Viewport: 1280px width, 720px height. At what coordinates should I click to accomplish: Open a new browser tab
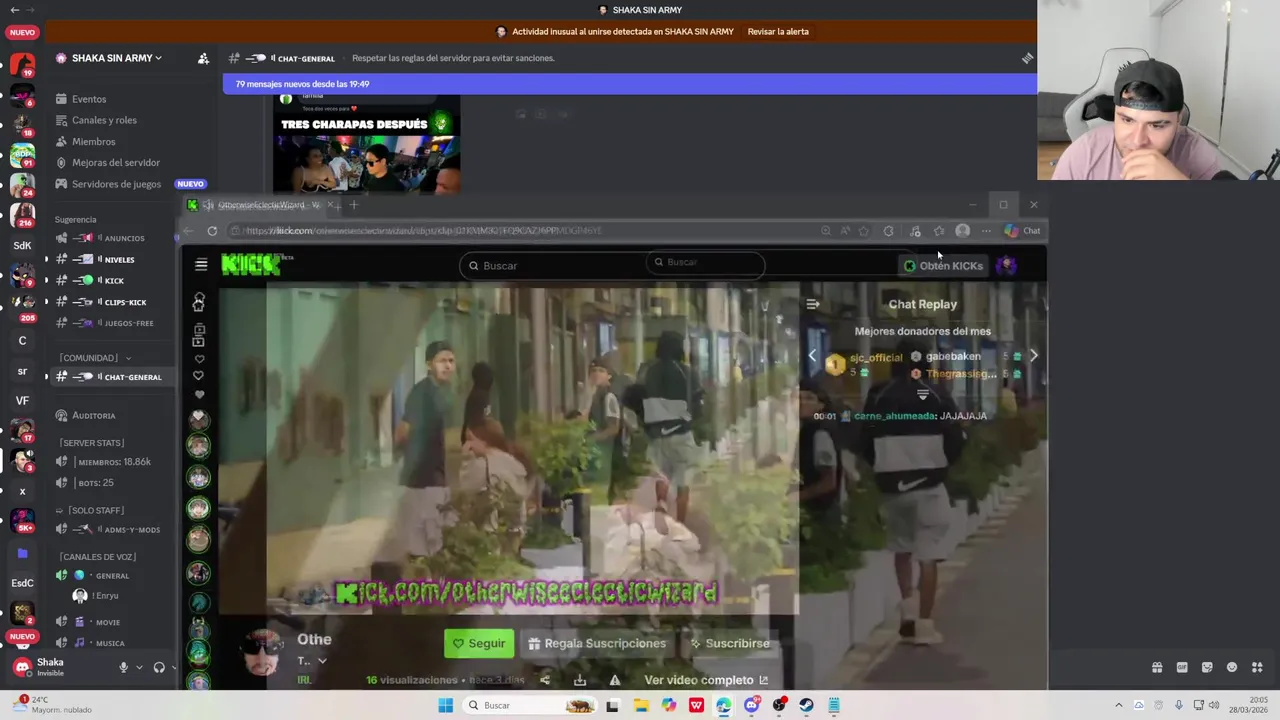[353, 205]
